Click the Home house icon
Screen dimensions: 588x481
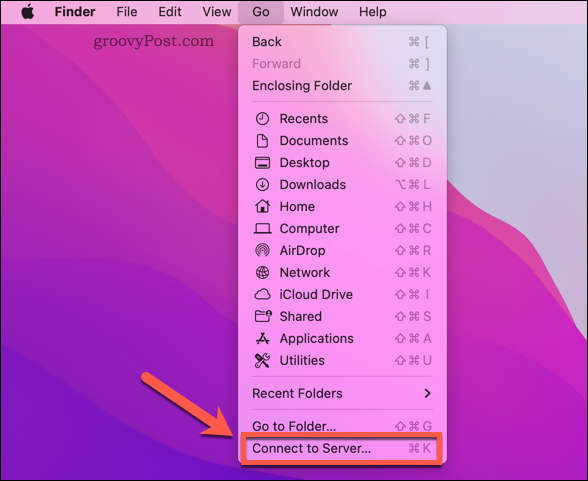click(262, 207)
